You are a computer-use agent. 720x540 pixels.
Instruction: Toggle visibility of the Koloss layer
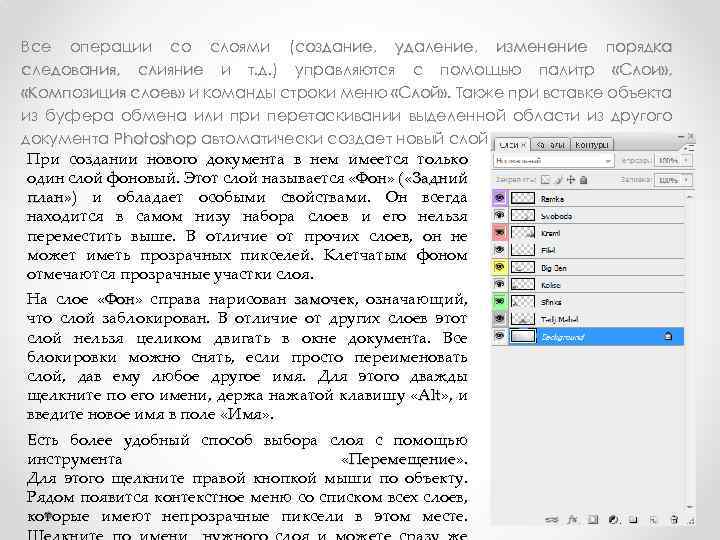tap(500, 284)
